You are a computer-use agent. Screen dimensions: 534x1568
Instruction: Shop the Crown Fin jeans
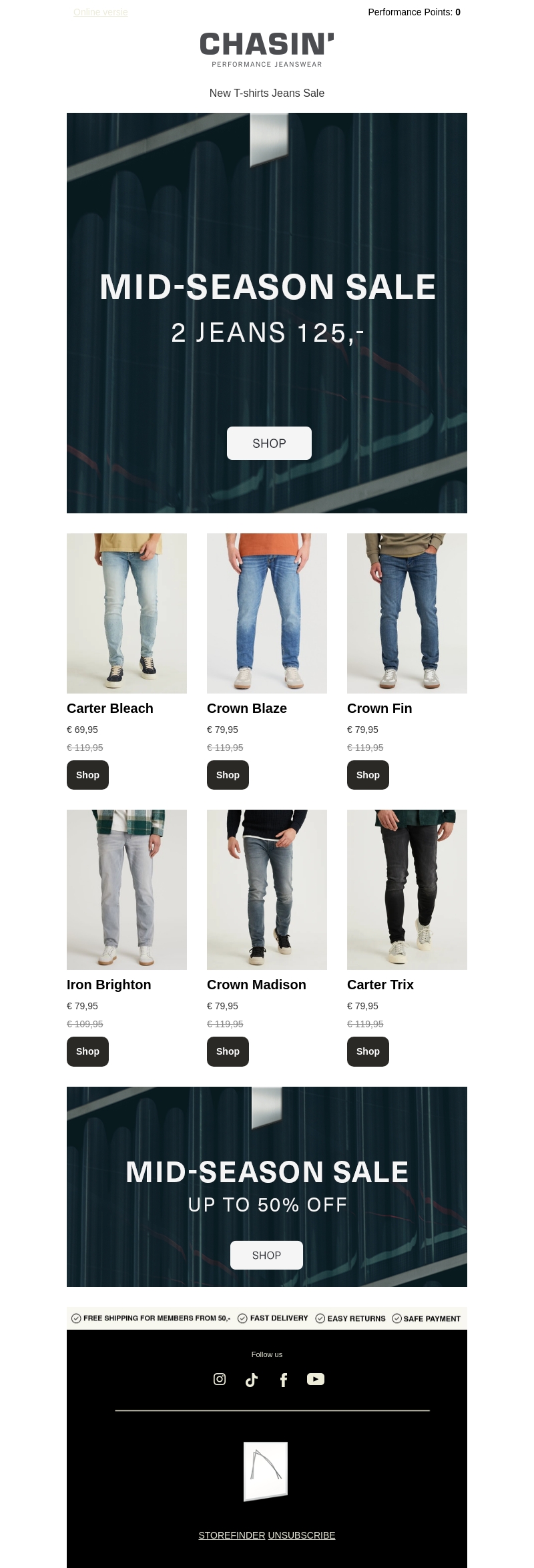point(368,775)
